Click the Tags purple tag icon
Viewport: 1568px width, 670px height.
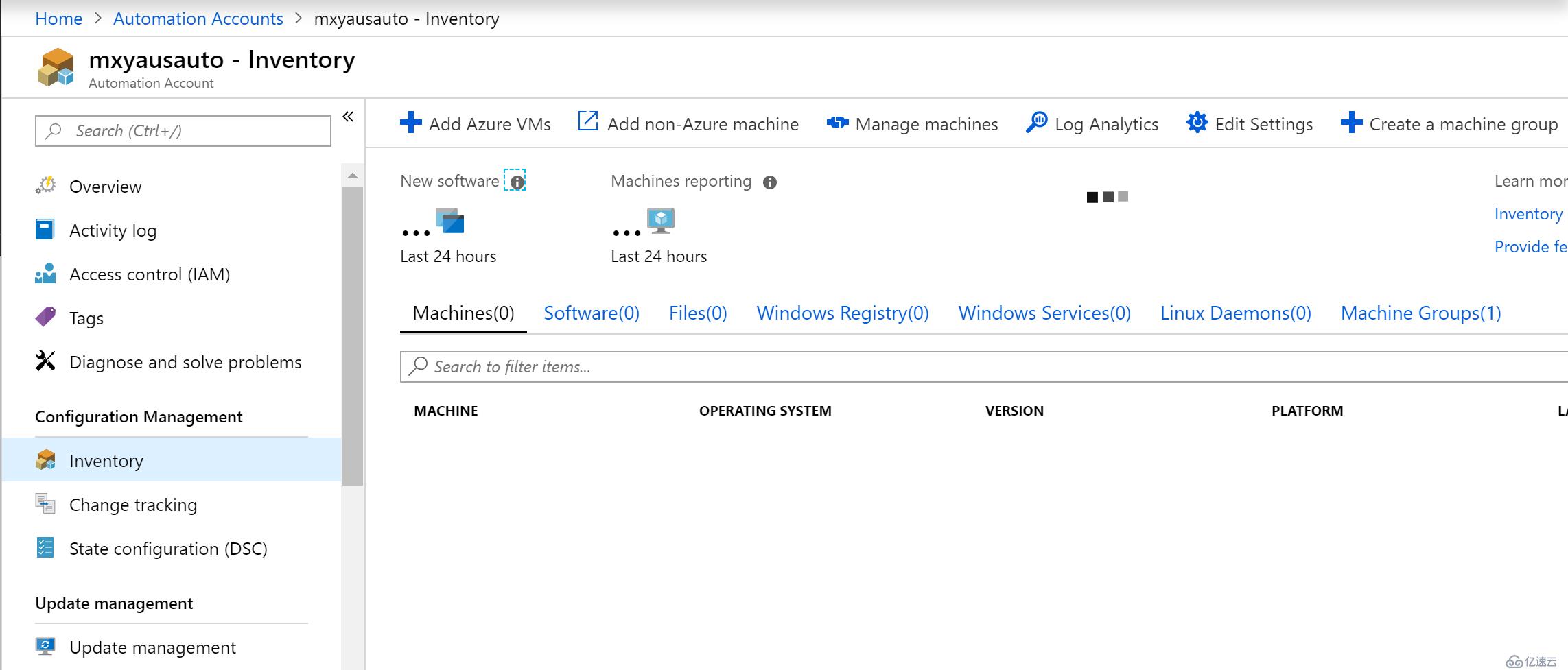click(x=45, y=317)
